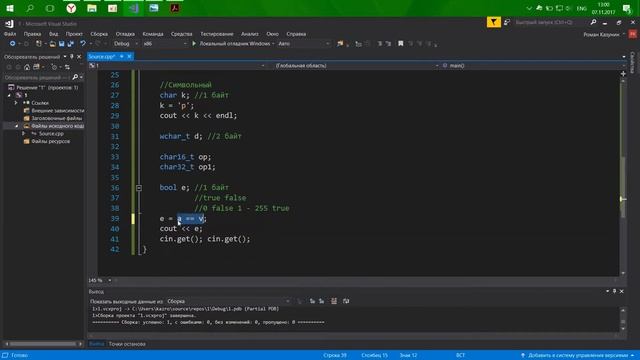This screenshot has width=640, height=360.
Task: Open the Tools (Средства) menu
Action: (181, 34)
